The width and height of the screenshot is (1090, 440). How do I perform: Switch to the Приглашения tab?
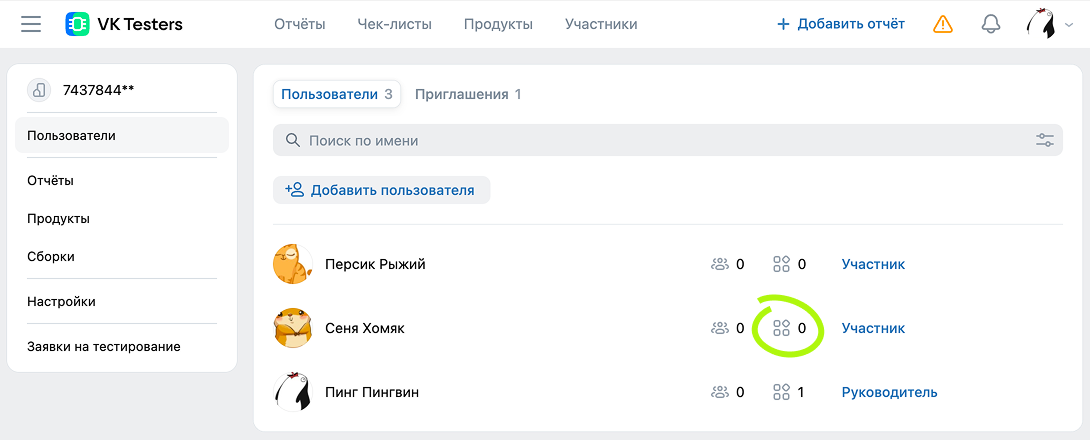[x=468, y=95]
